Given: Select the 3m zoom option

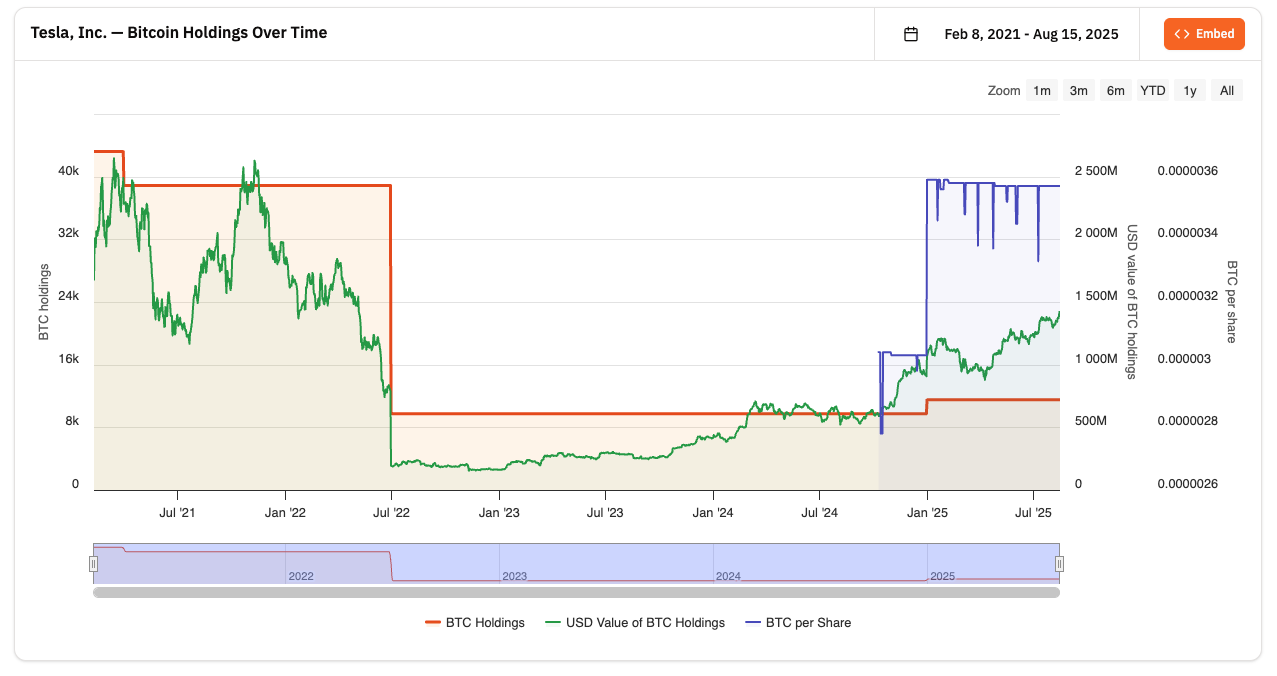Looking at the screenshot, I should tap(1079, 91).
